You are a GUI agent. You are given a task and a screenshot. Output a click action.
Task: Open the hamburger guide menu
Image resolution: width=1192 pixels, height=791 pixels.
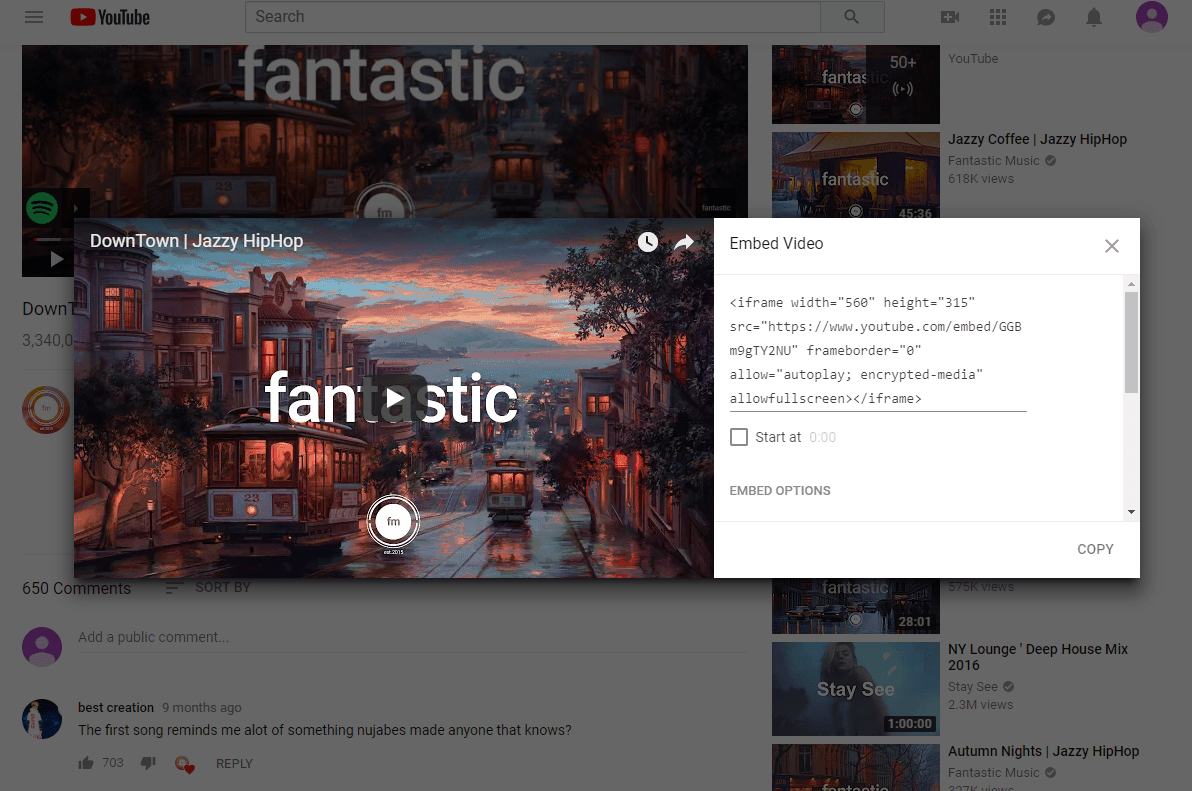[33, 17]
